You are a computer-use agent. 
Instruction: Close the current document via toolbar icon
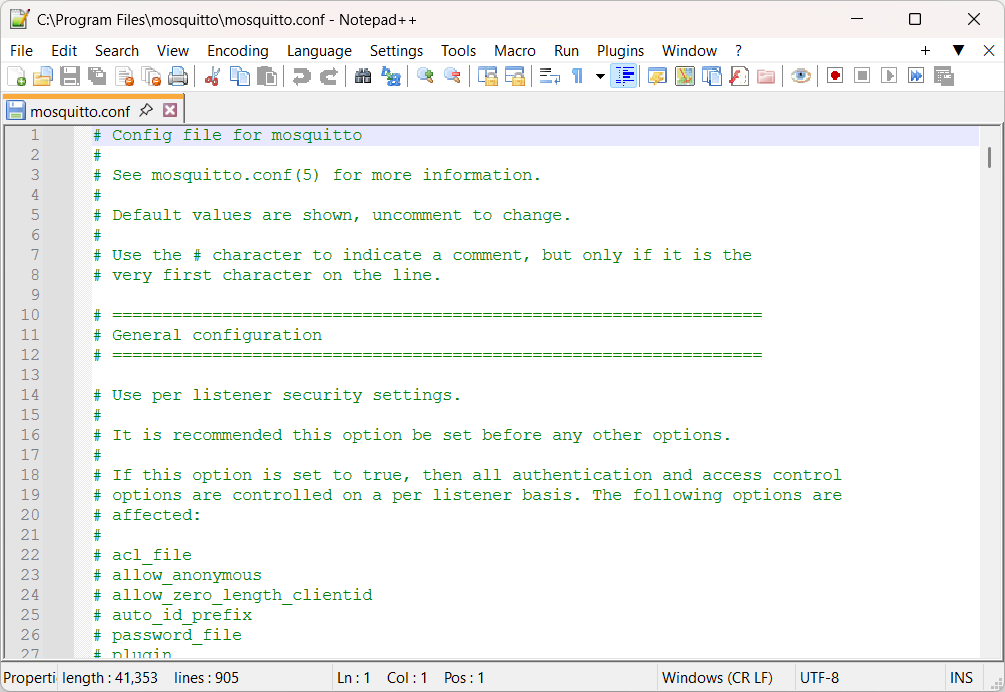click(124, 76)
